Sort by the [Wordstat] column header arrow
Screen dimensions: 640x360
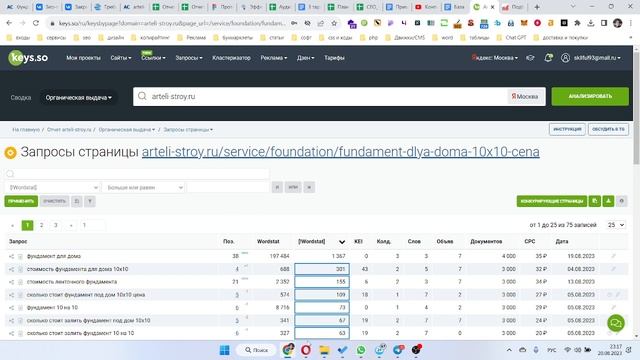coord(342,242)
